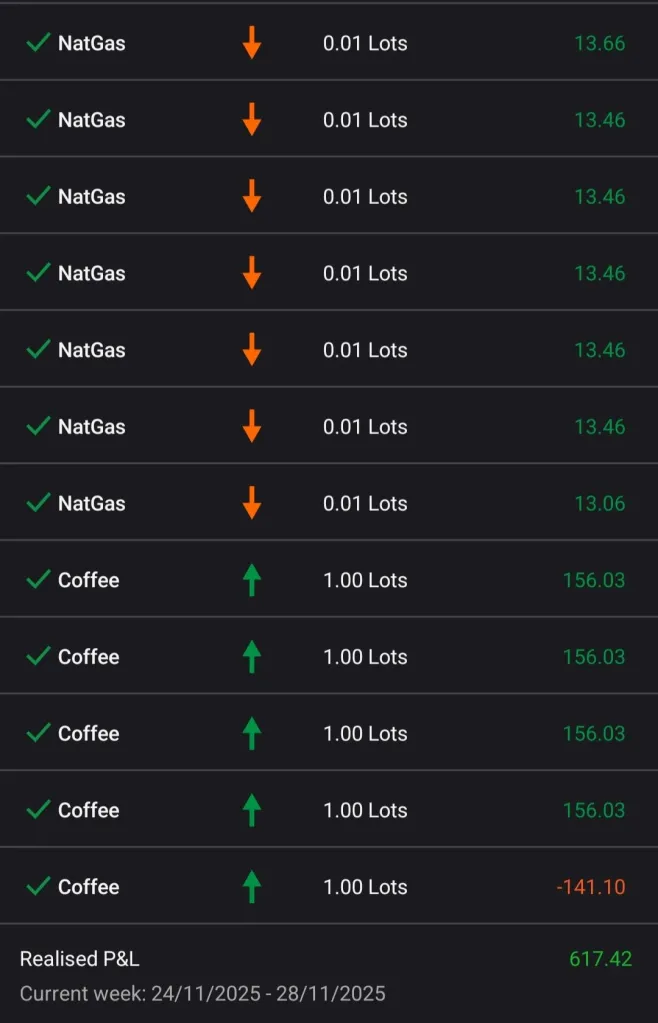
Task: Tap the Realised P&L label
Action: [x=80, y=959]
